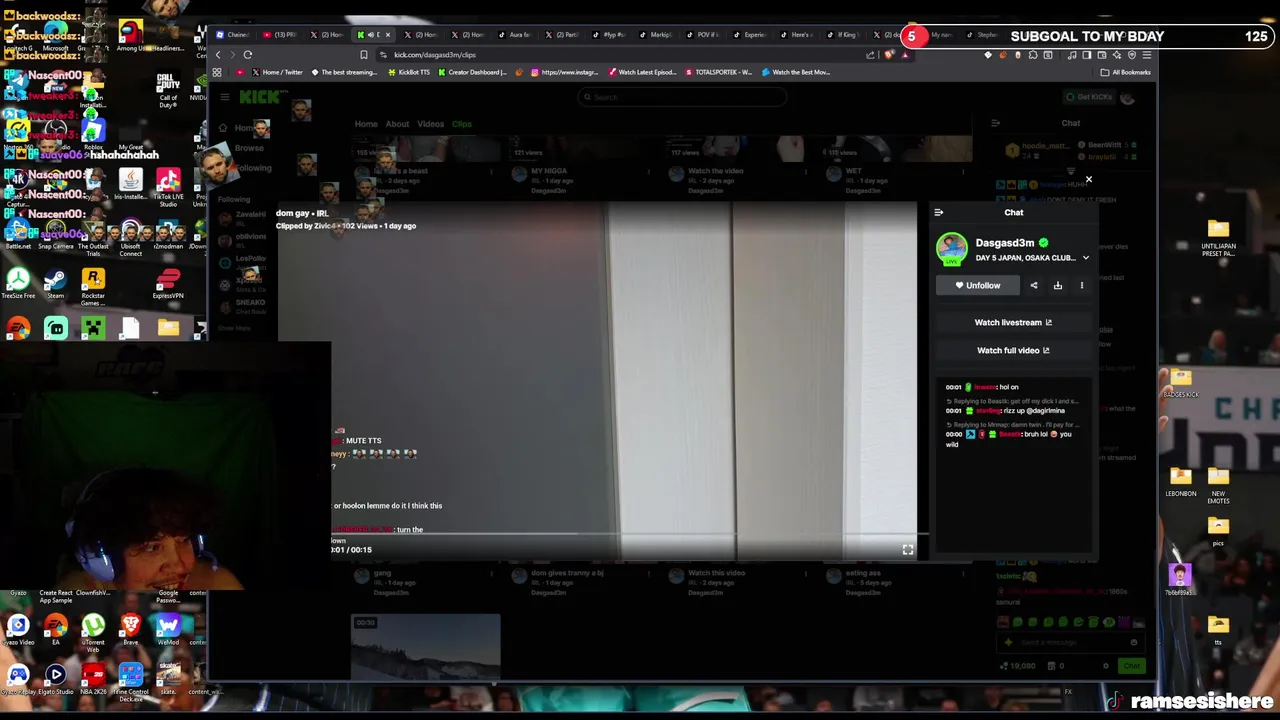Open the channel About tab
This screenshot has height=720, width=1280.
(397, 124)
